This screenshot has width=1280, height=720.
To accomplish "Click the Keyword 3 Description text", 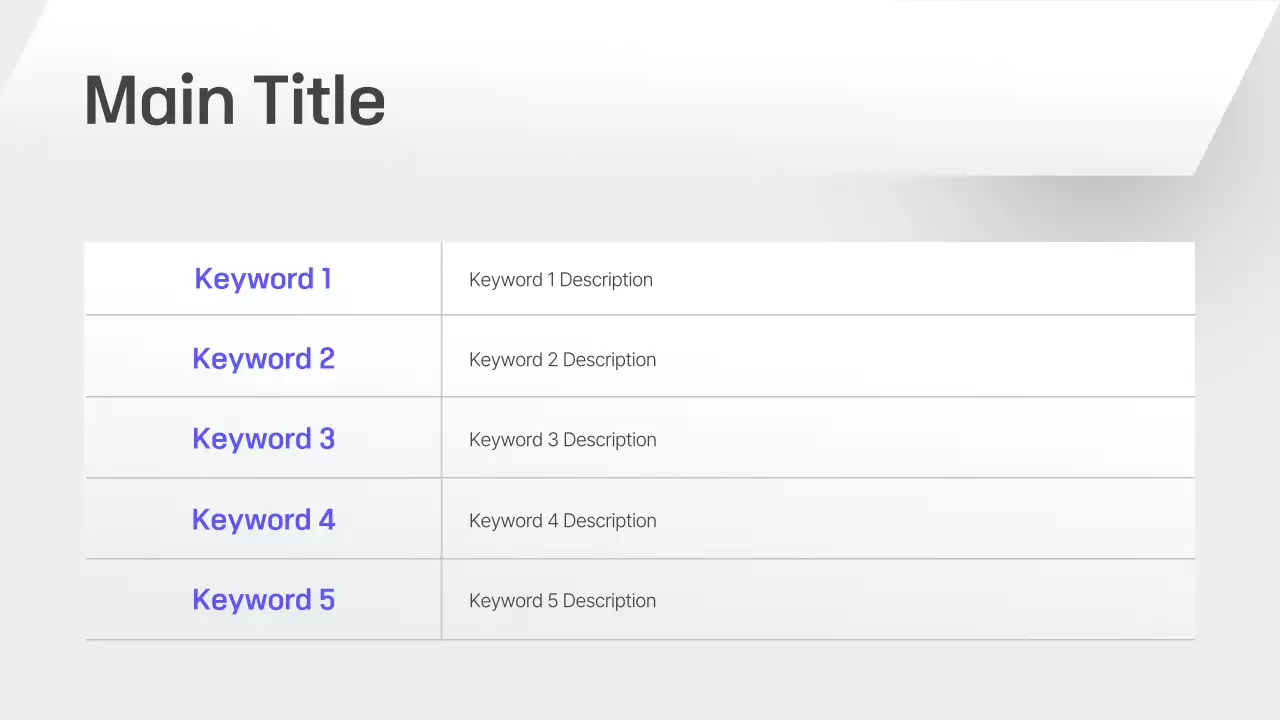I will pyautogui.click(x=563, y=440).
